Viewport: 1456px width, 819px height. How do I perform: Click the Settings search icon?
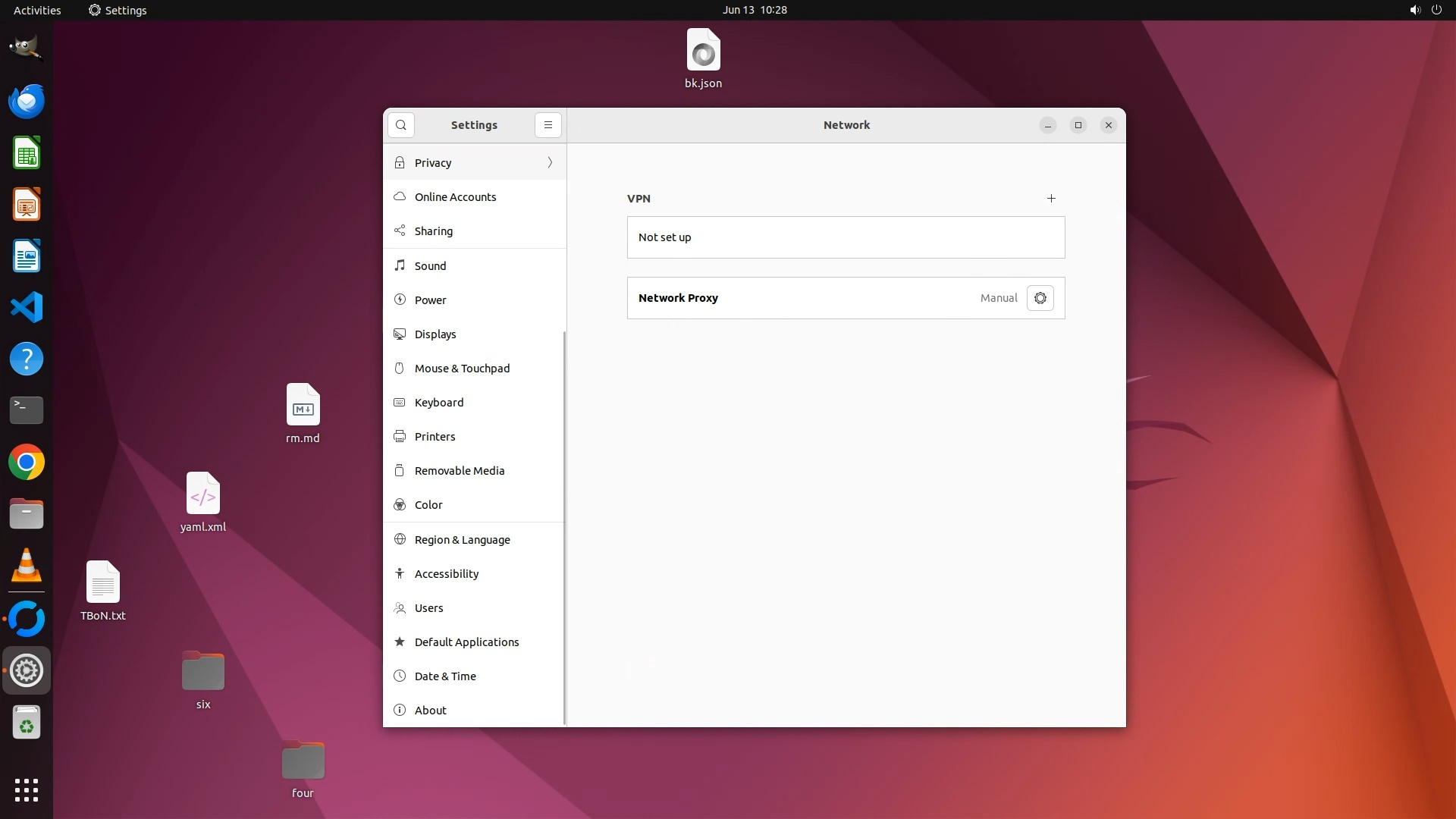tap(401, 125)
